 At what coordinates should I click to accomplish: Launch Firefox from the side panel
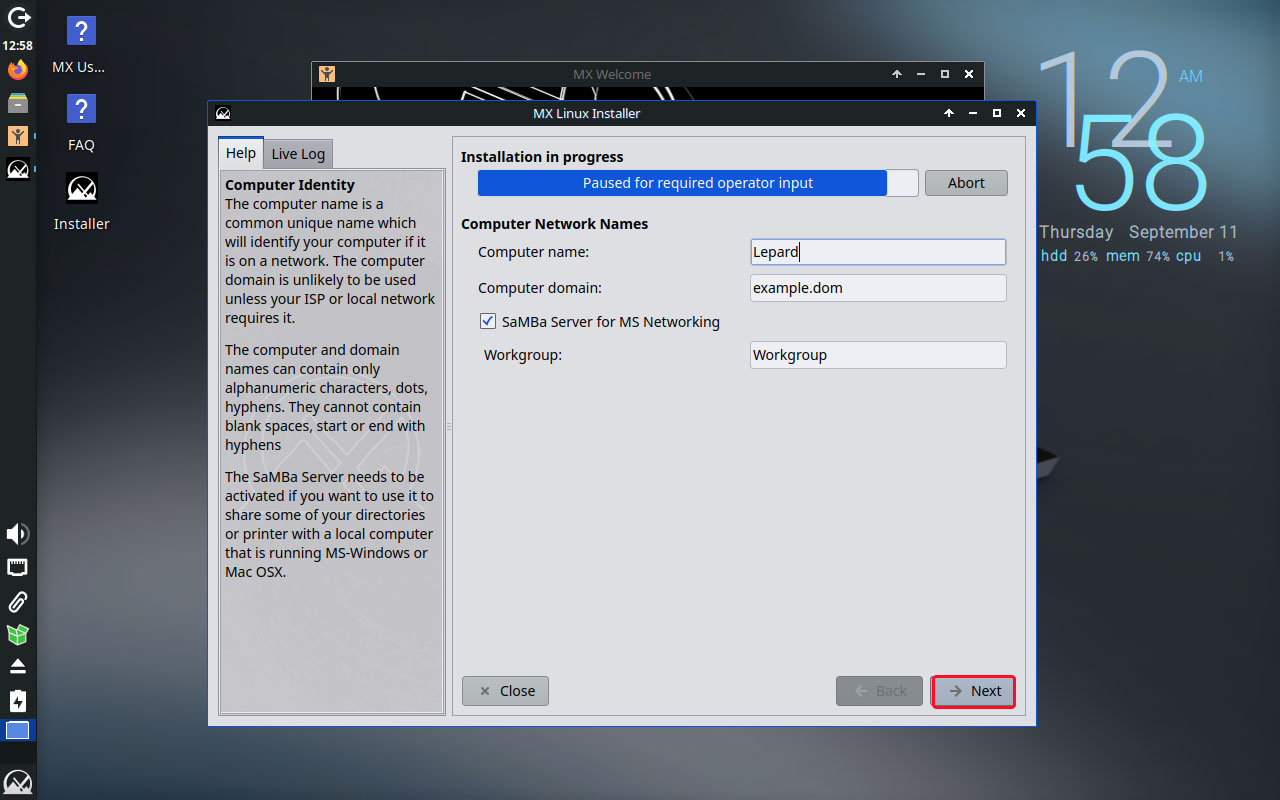click(18, 70)
